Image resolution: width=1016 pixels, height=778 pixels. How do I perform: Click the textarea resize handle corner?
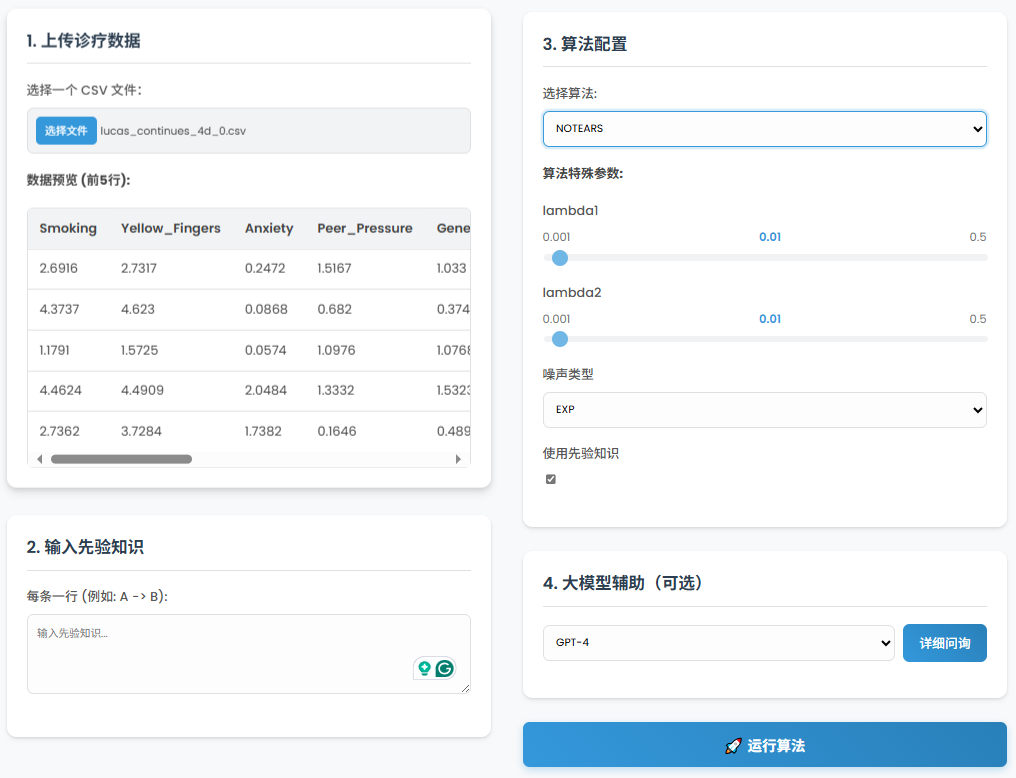[465, 688]
